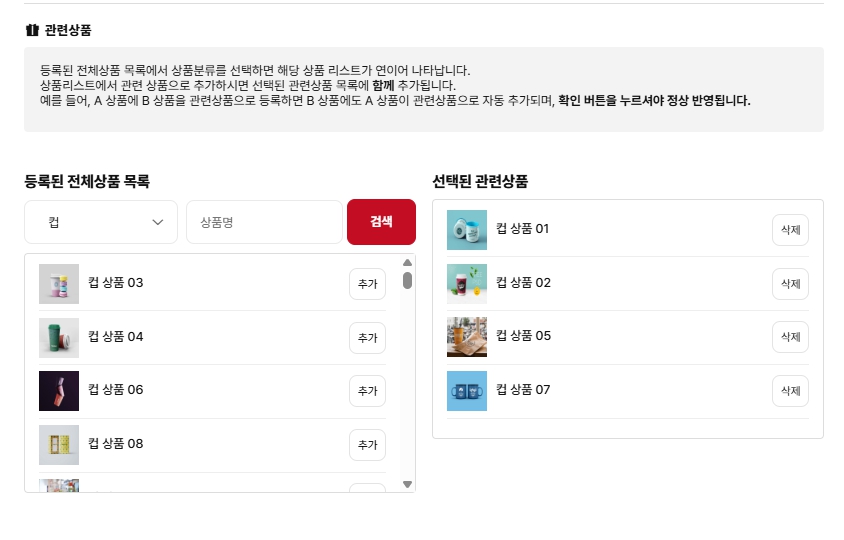
Task: Click the product list scrollbar up arrow
Action: pos(407,263)
